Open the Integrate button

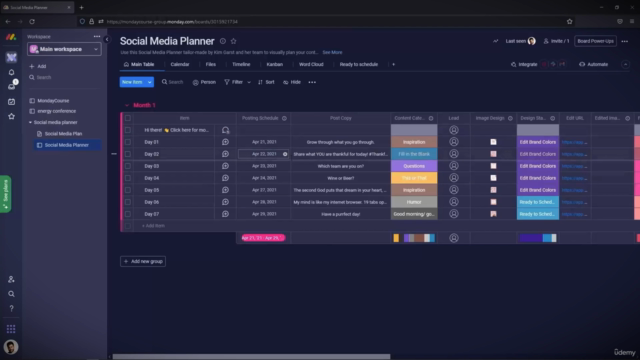(524, 64)
